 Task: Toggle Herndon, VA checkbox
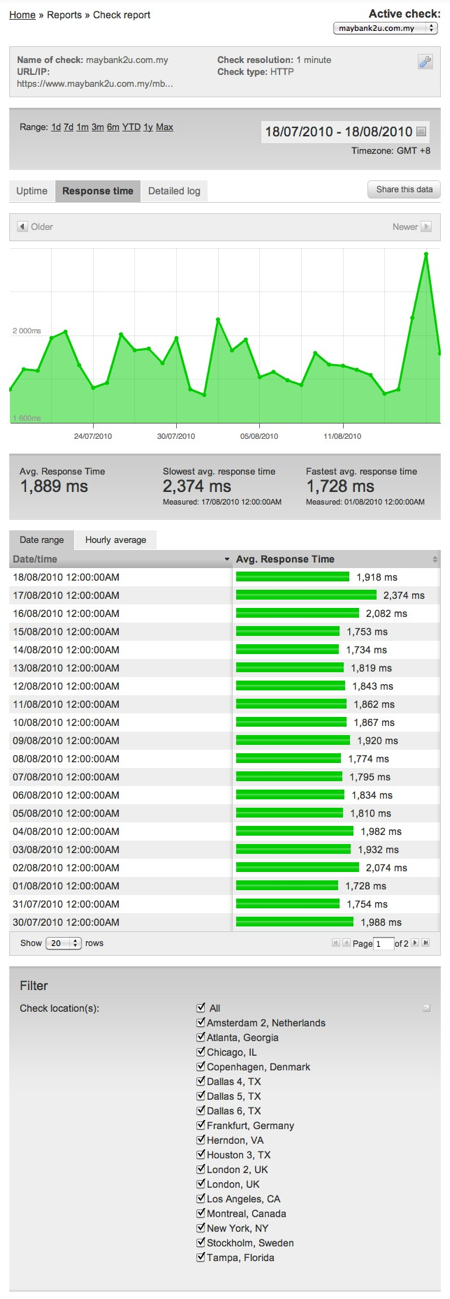[x=202, y=1140]
